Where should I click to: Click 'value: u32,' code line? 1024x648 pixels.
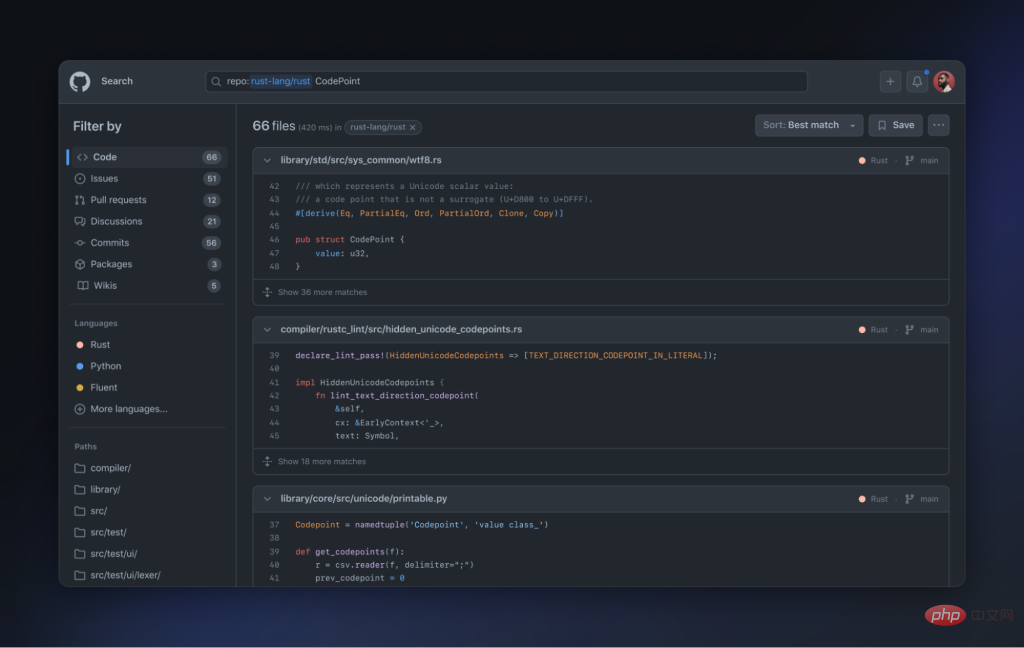(342, 253)
